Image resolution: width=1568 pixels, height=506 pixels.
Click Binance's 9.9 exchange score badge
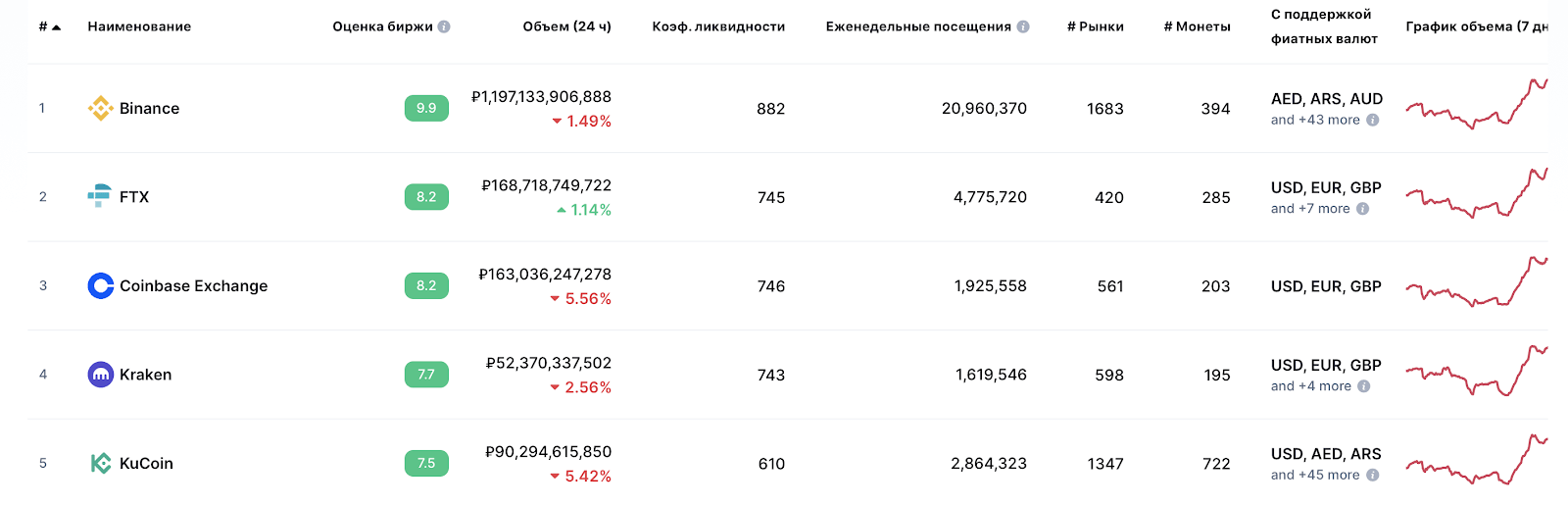click(x=426, y=108)
